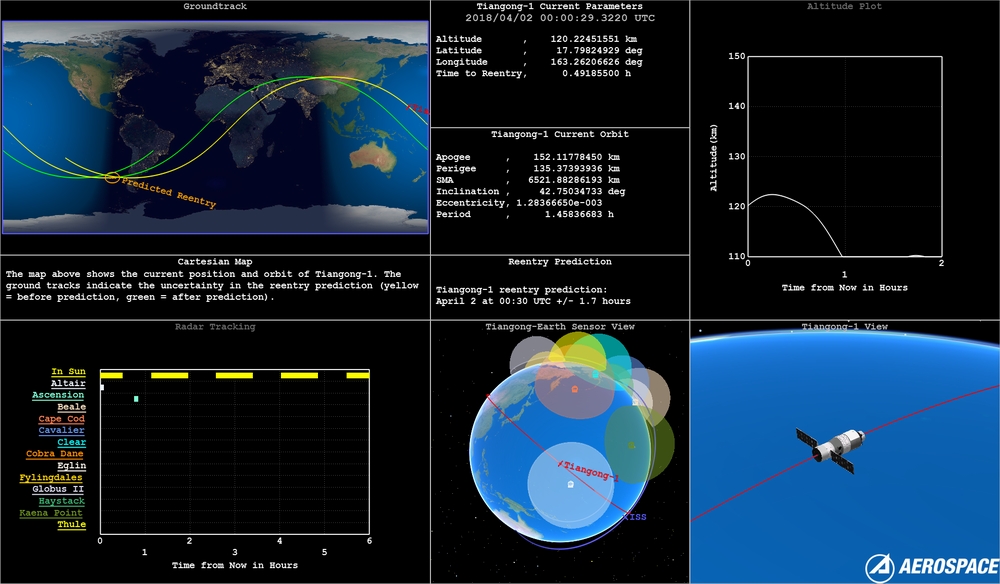Click the AEROSPACE wordmark text
The height and width of the screenshot is (584, 1000).
coord(948,567)
